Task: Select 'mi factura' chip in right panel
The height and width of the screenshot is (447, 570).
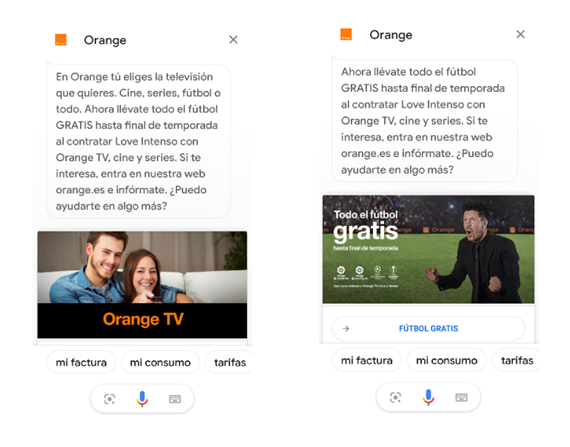Action: point(367,360)
